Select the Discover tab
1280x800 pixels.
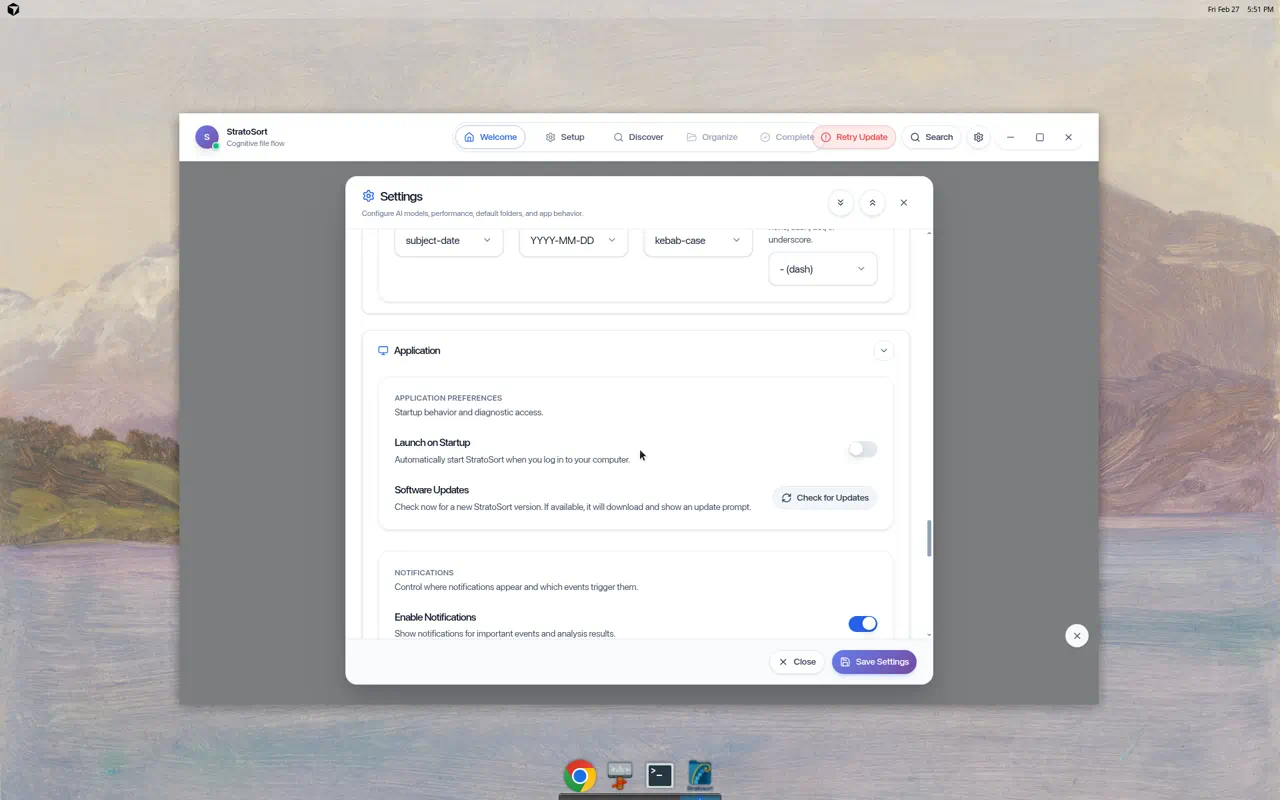click(638, 137)
